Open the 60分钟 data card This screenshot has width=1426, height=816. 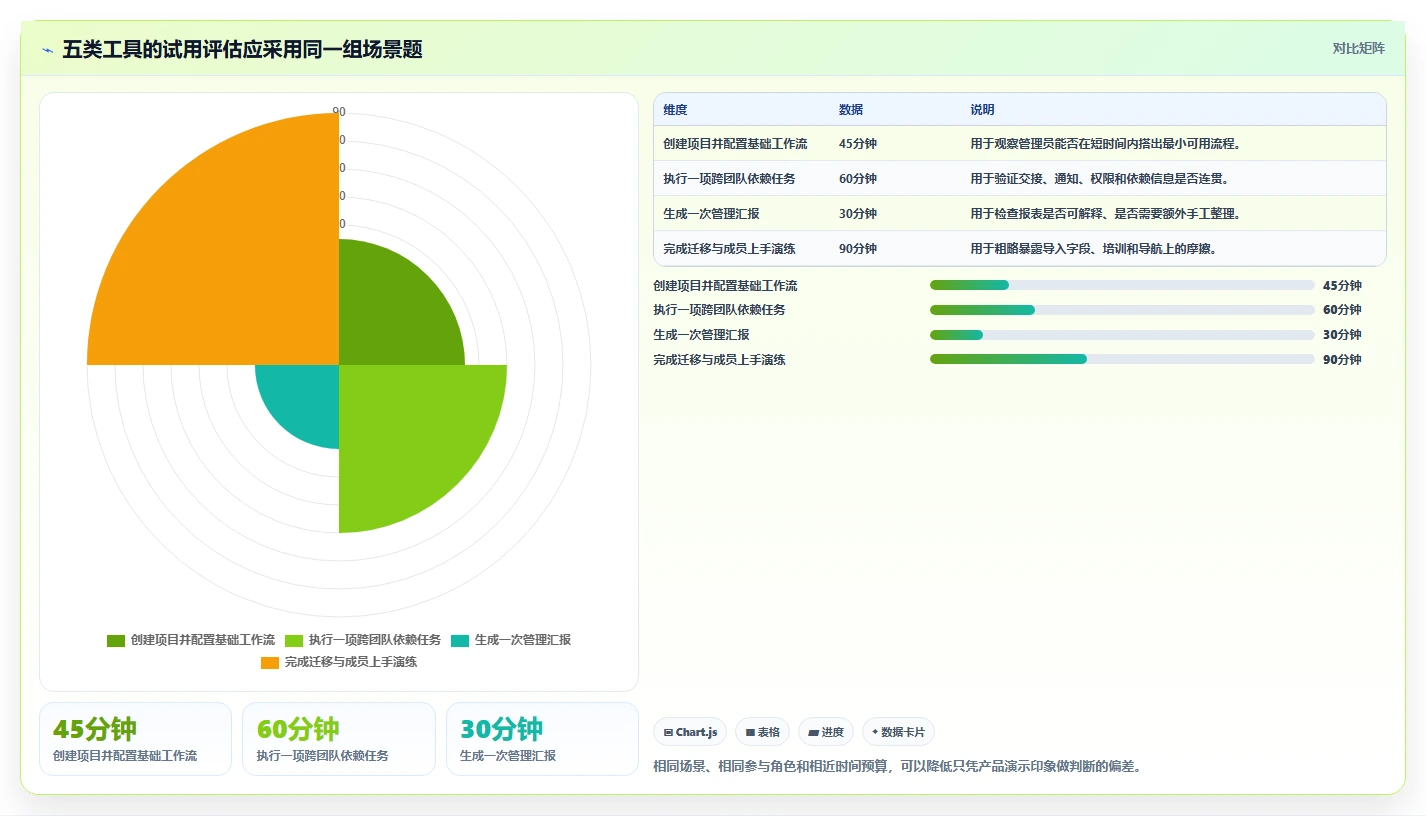click(x=339, y=739)
